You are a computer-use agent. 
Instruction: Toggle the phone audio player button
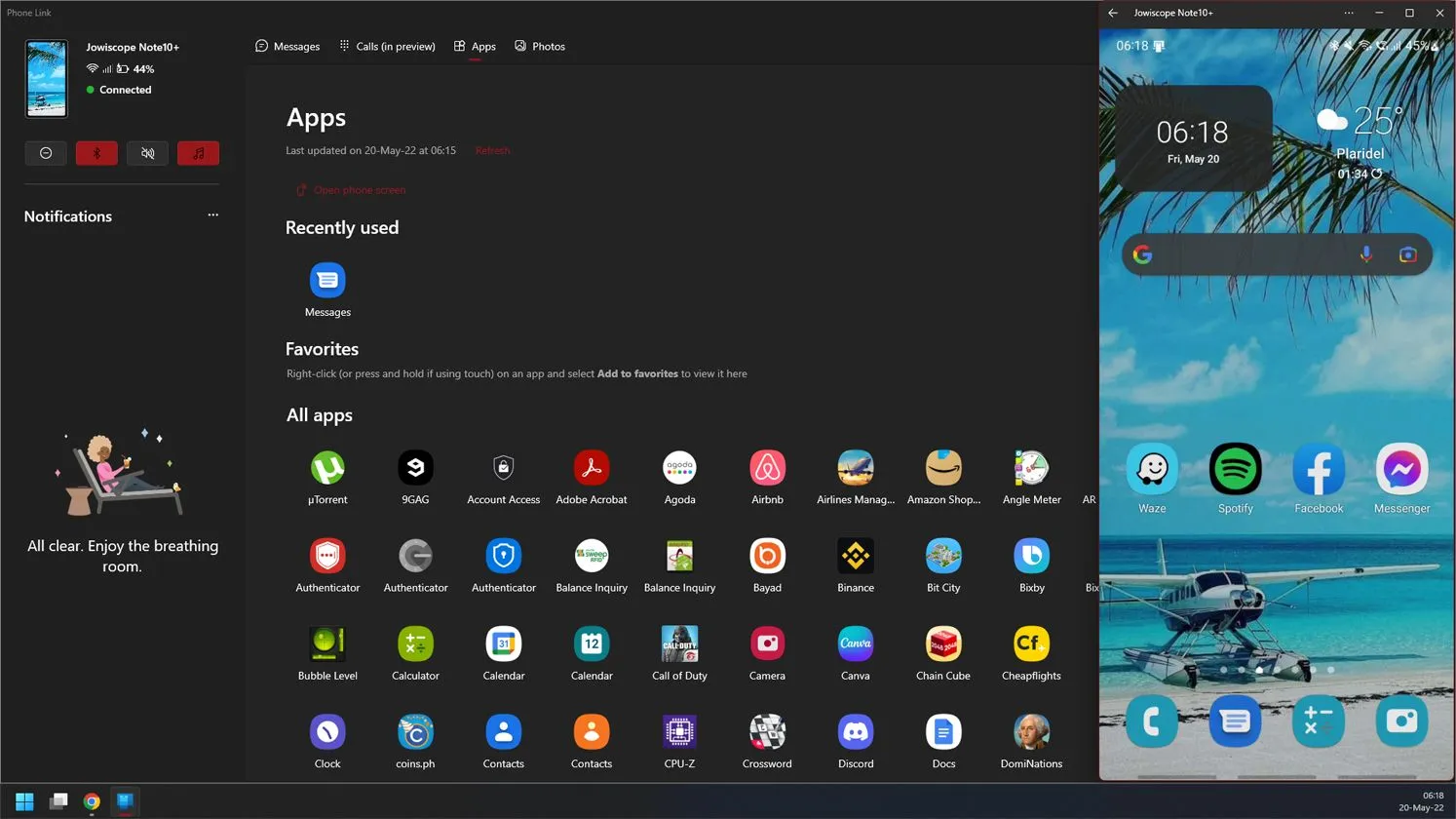click(x=198, y=153)
